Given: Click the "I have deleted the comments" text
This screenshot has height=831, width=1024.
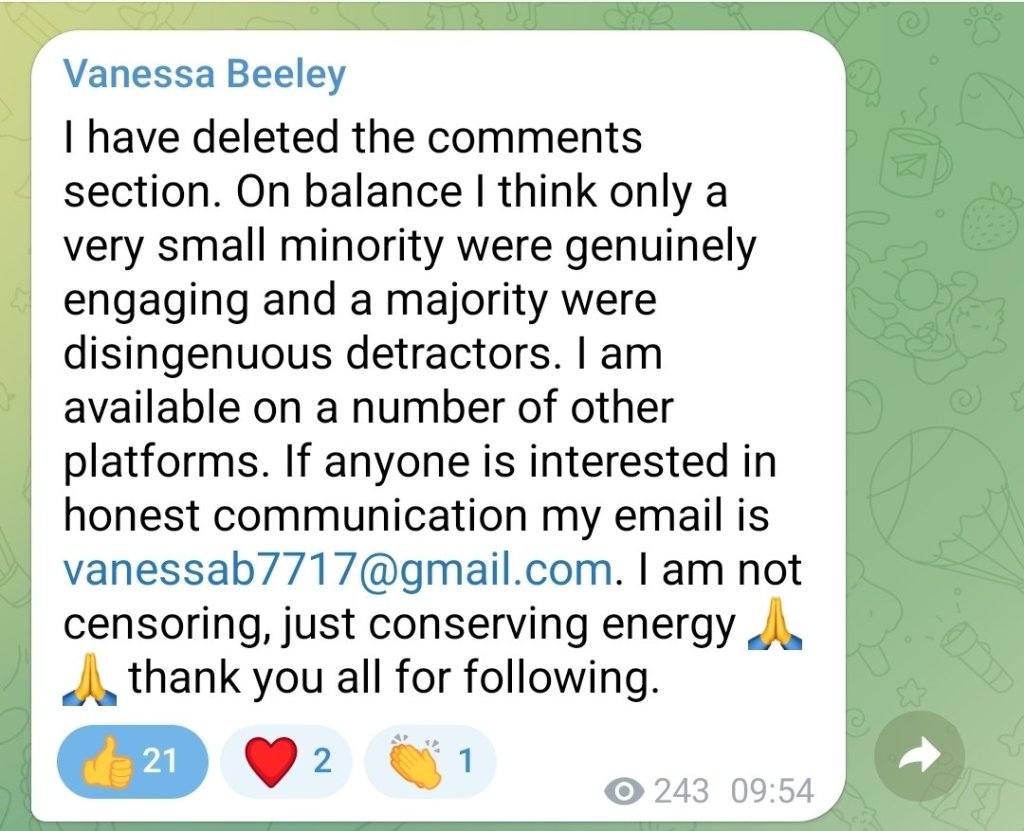Looking at the screenshot, I should (352, 138).
